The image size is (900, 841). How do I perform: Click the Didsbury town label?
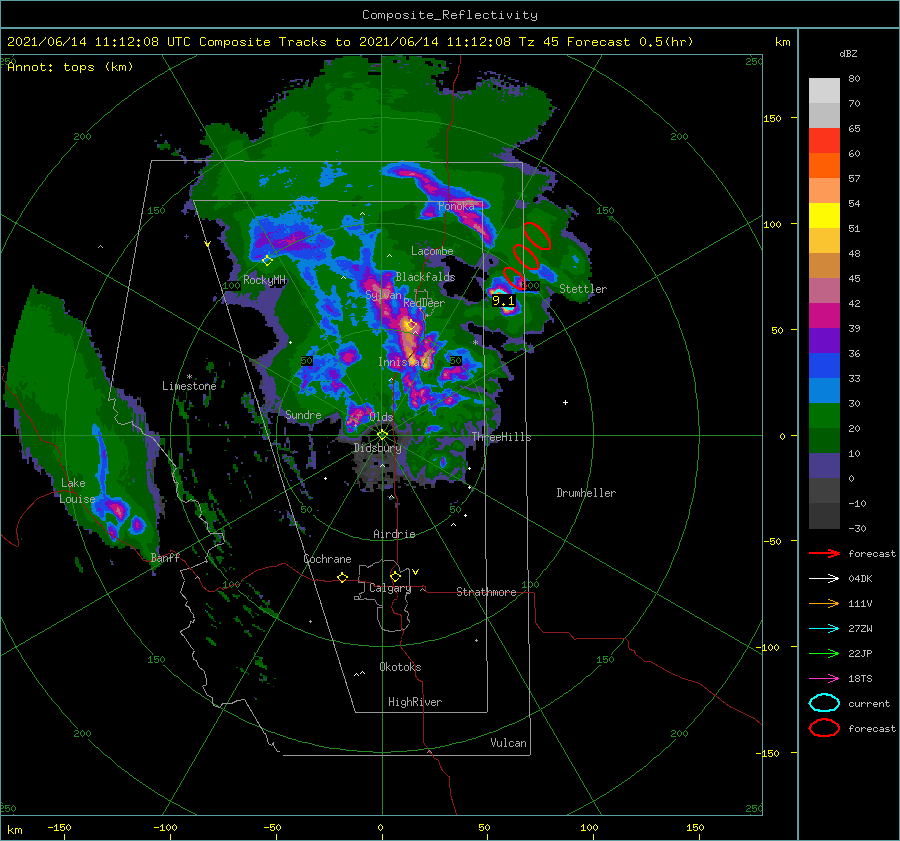(x=377, y=448)
